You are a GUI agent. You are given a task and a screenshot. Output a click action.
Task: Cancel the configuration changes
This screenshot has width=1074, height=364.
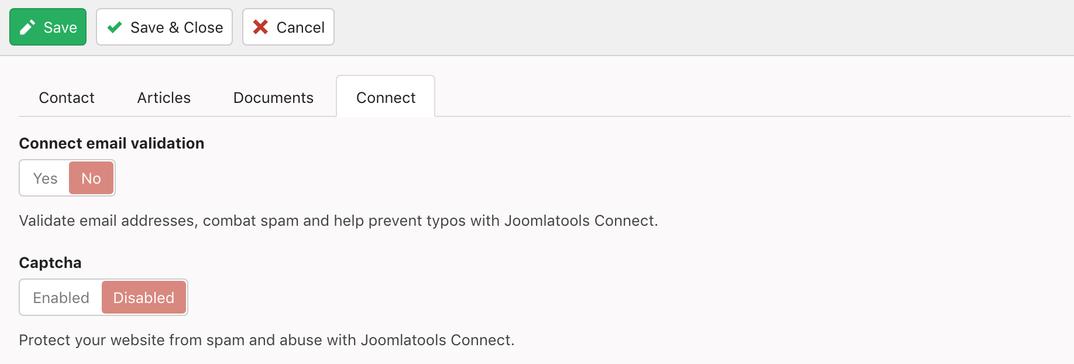[288, 27]
